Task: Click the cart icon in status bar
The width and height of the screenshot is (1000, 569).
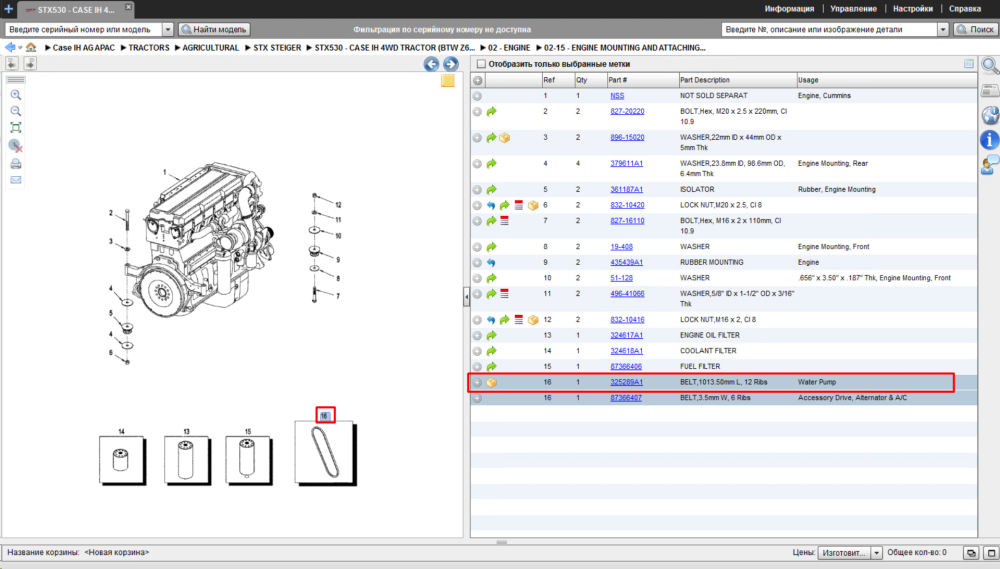Action: tap(971, 553)
